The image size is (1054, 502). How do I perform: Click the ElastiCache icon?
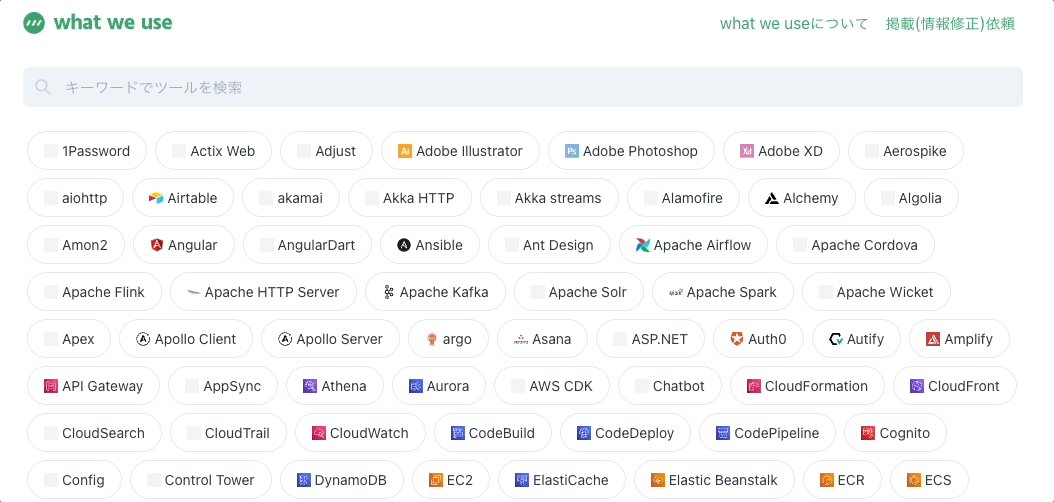tap(522, 480)
